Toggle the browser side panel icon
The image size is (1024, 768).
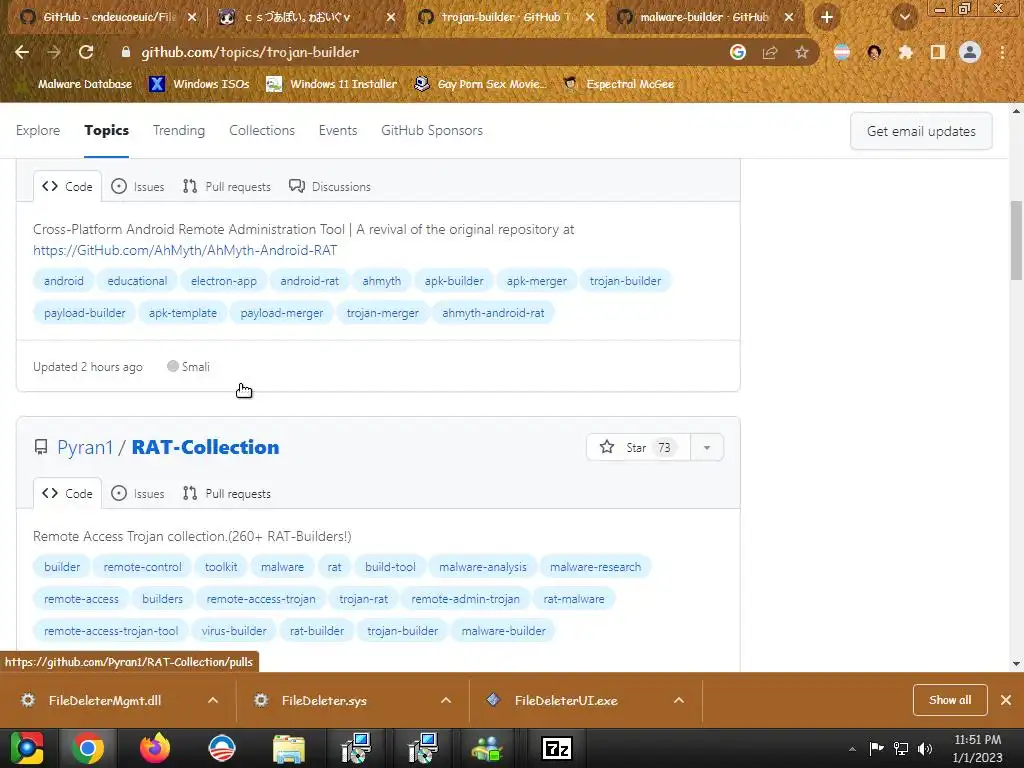point(938,52)
